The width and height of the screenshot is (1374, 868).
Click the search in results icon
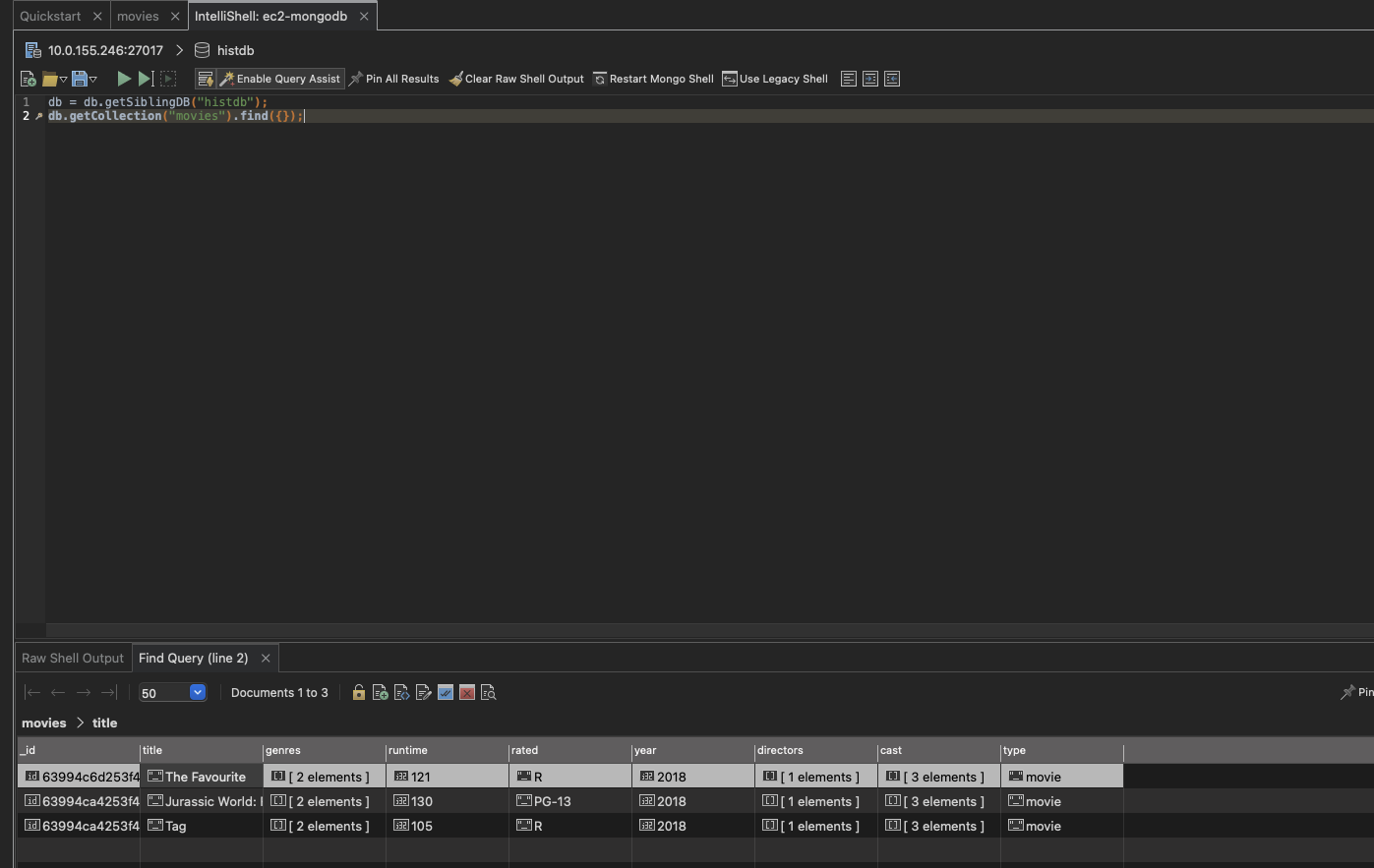coord(489,693)
